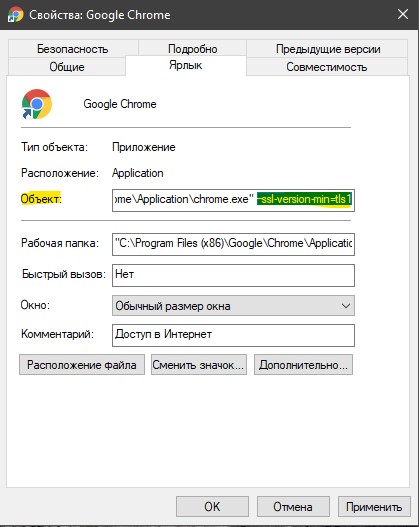Image resolution: width=419 pixels, height=527 pixels.
Task: Click Расположение файла button
Action: (82, 365)
